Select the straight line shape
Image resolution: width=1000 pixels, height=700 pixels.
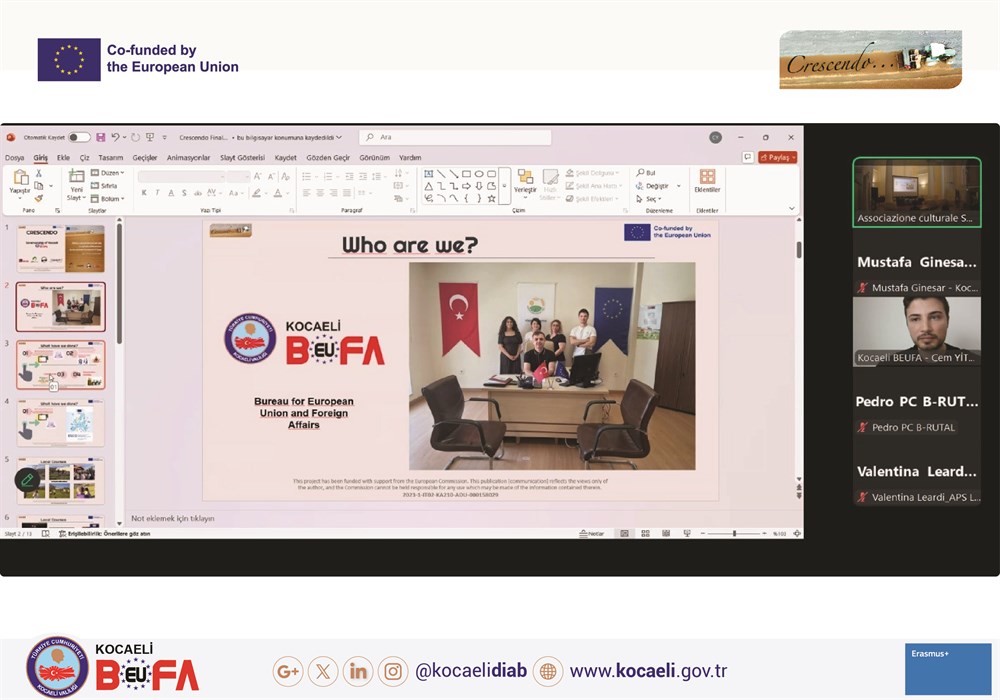point(441,173)
